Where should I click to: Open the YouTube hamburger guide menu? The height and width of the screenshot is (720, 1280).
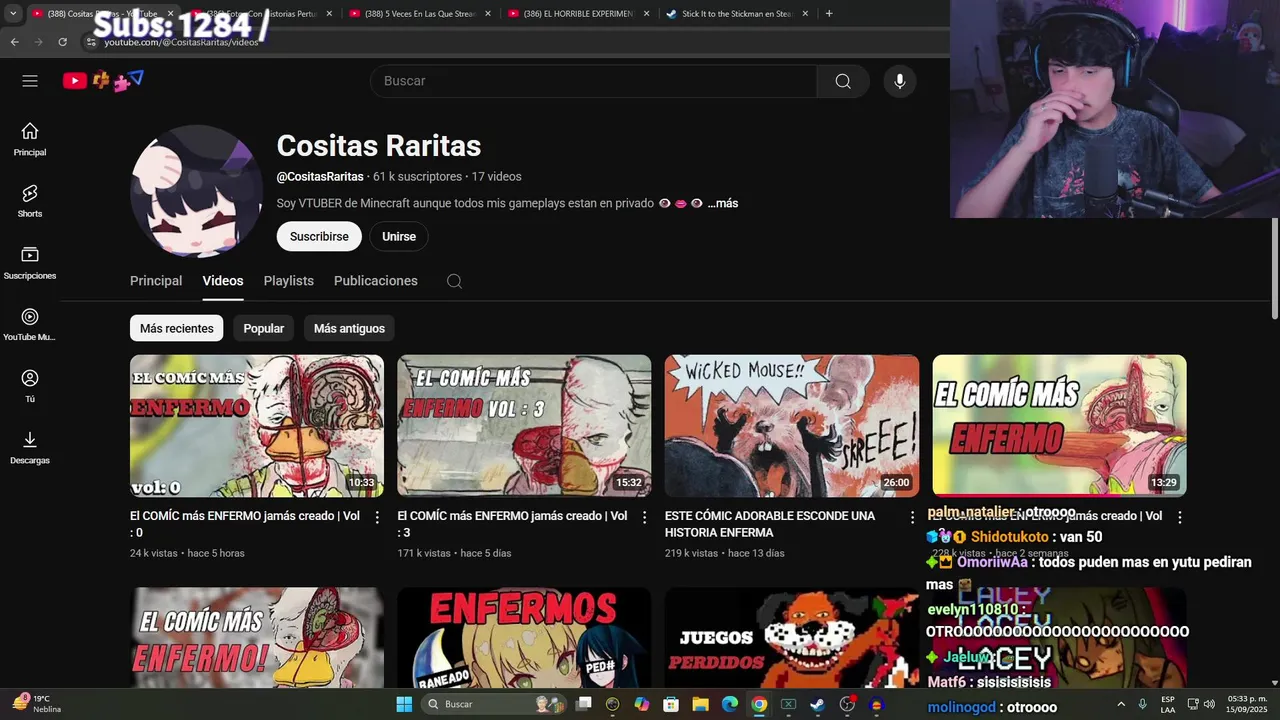(x=30, y=81)
